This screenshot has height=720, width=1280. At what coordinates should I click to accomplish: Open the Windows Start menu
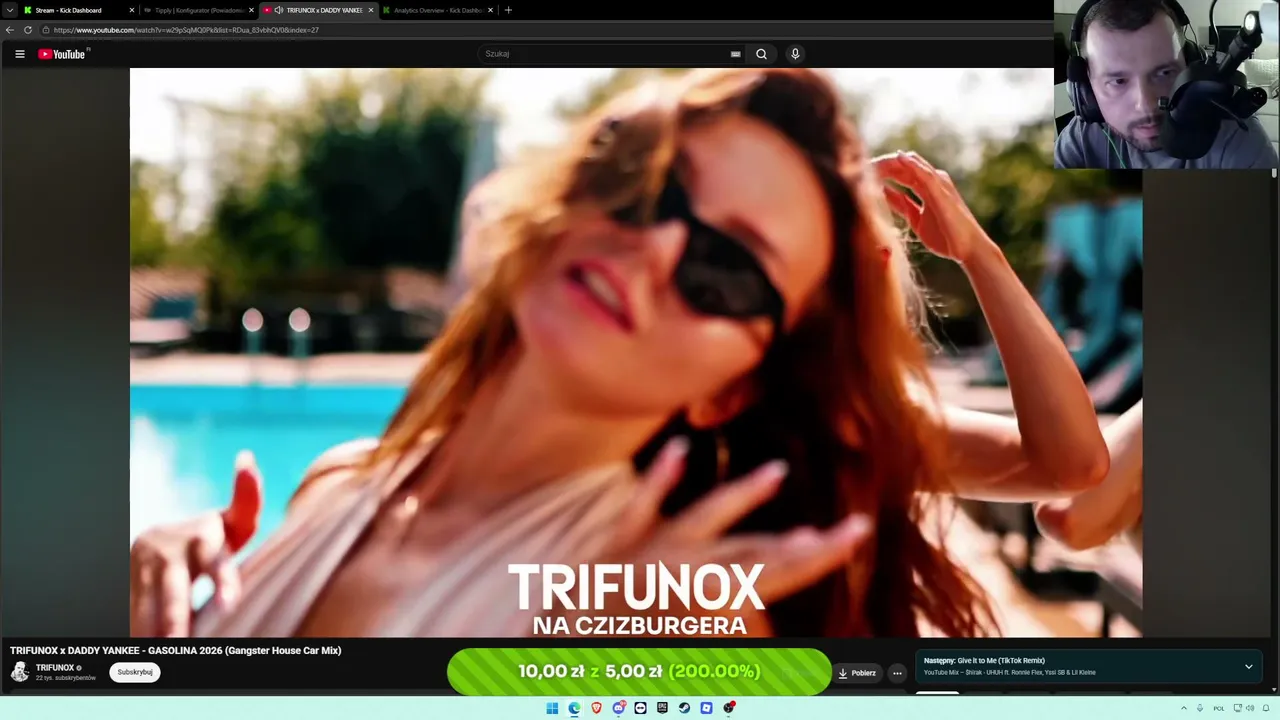[x=552, y=708]
